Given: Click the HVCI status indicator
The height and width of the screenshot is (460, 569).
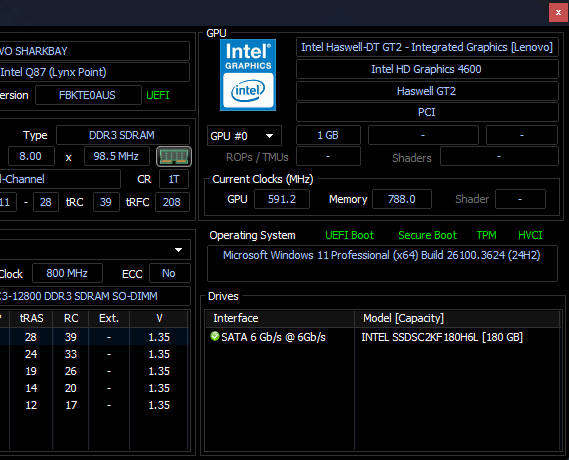Looking at the screenshot, I should pos(530,235).
